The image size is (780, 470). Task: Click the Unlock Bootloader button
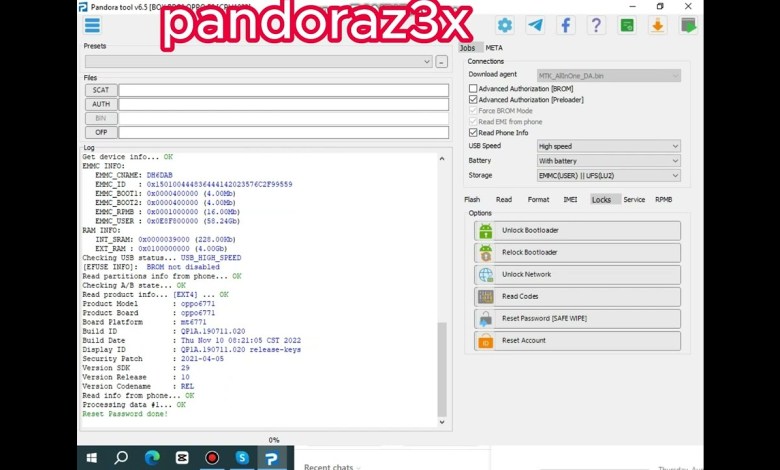click(577, 231)
